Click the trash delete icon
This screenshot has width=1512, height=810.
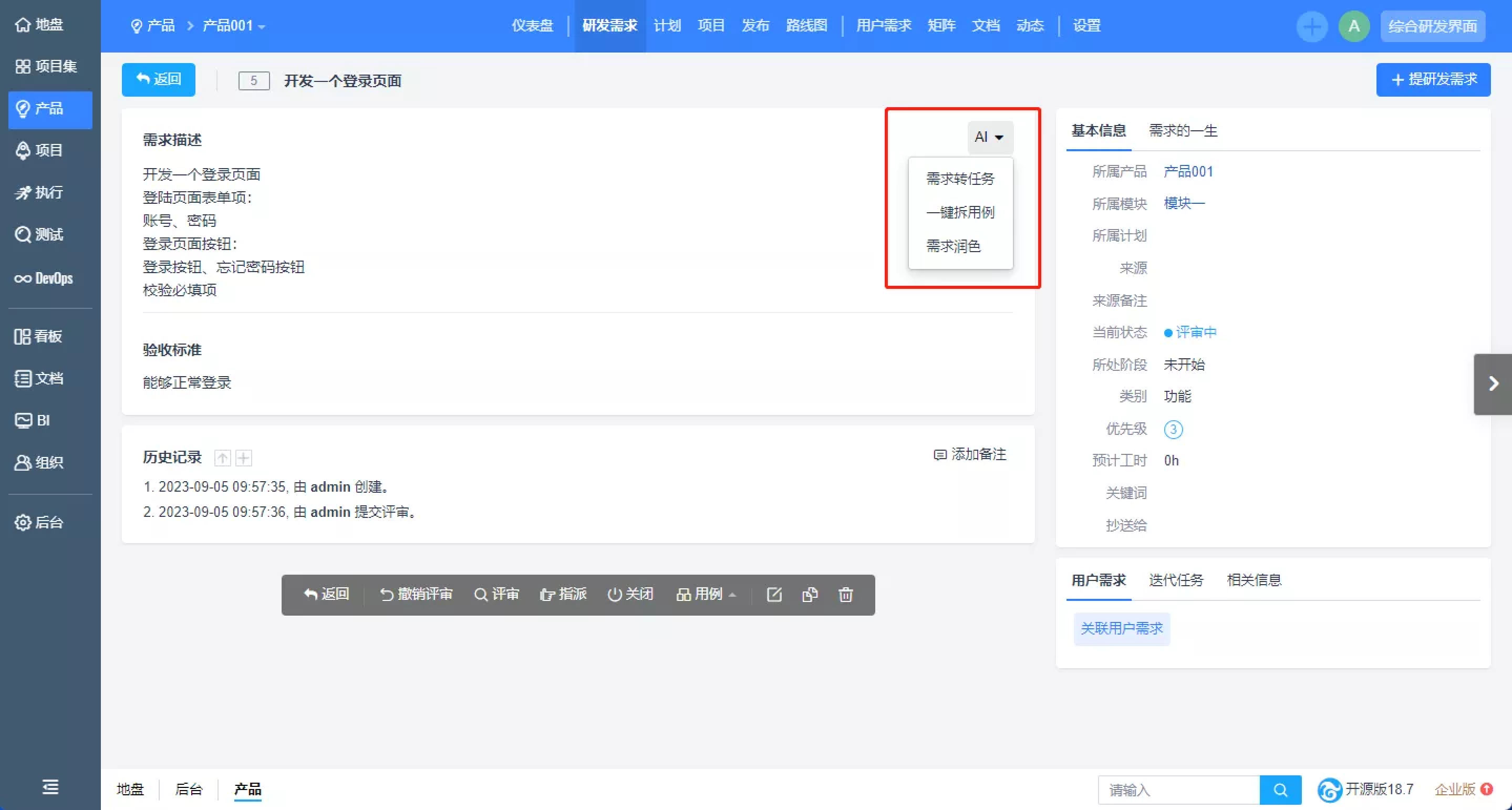845,595
